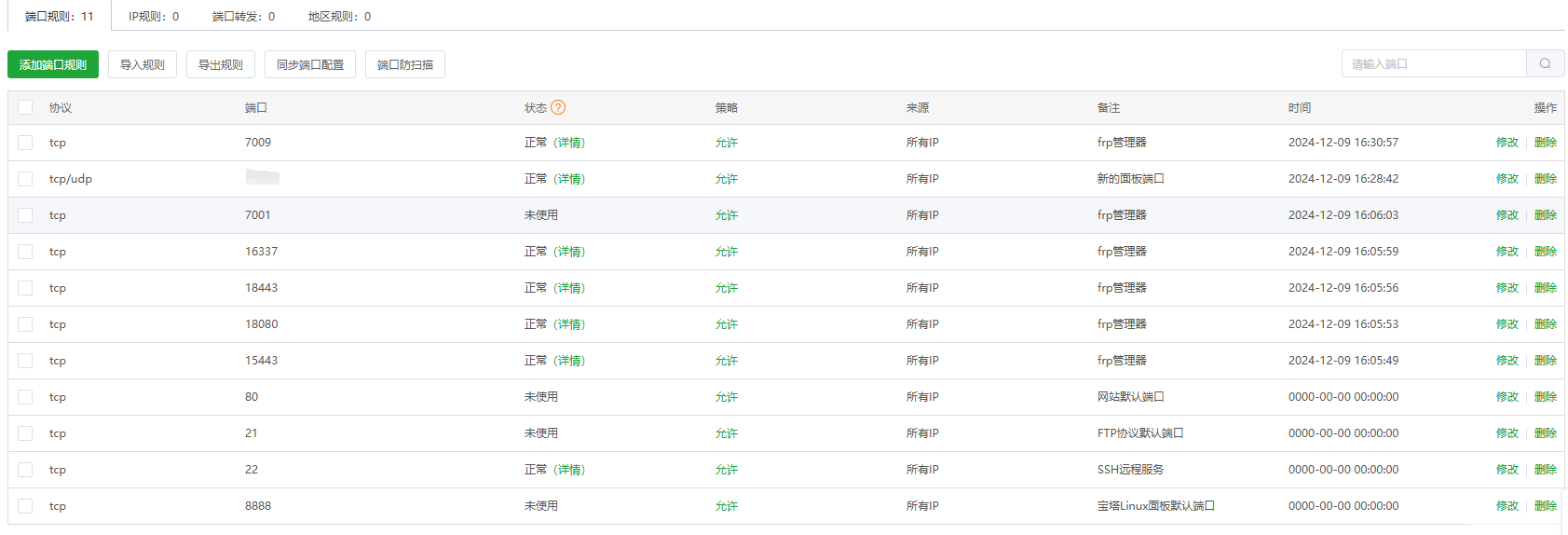This screenshot has height=535, width=1568.
Task: Switch to the 端口规则 tab
Action: pyautogui.click(x=60, y=16)
